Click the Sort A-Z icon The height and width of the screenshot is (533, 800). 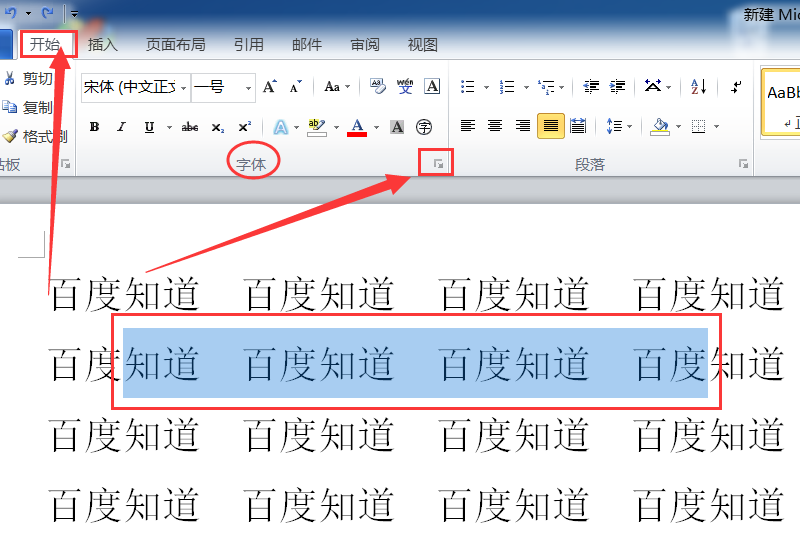click(x=698, y=86)
